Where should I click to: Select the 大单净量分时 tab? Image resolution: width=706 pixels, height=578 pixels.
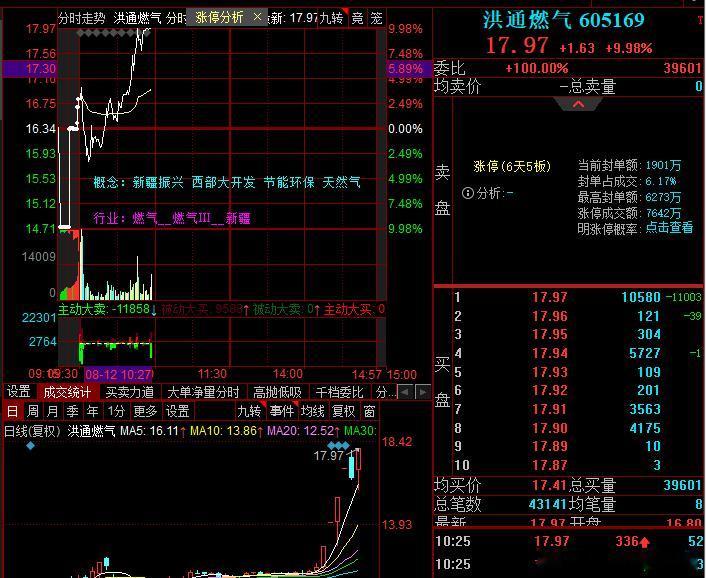point(203,392)
